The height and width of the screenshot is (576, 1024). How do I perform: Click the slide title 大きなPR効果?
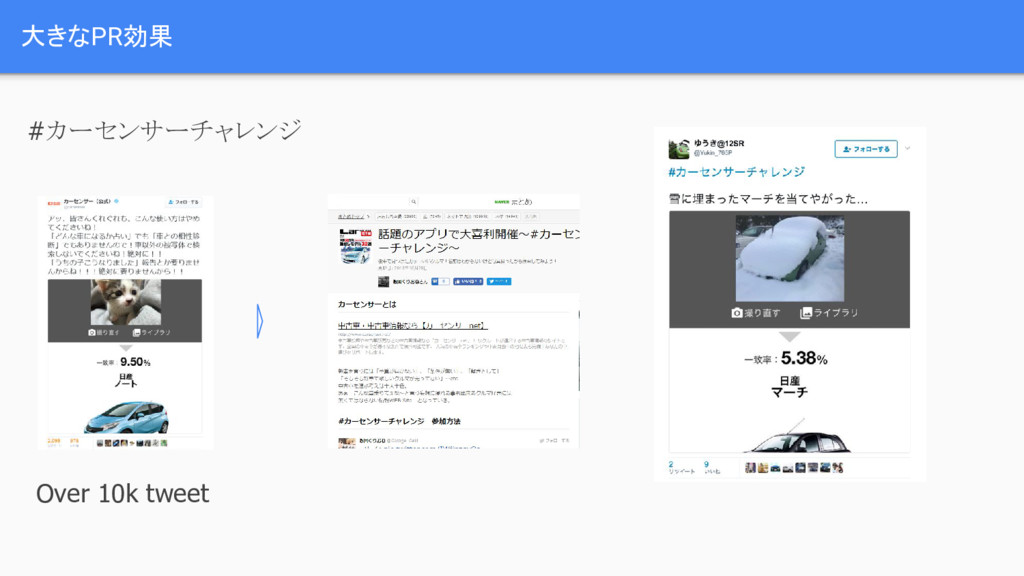tap(97, 36)
